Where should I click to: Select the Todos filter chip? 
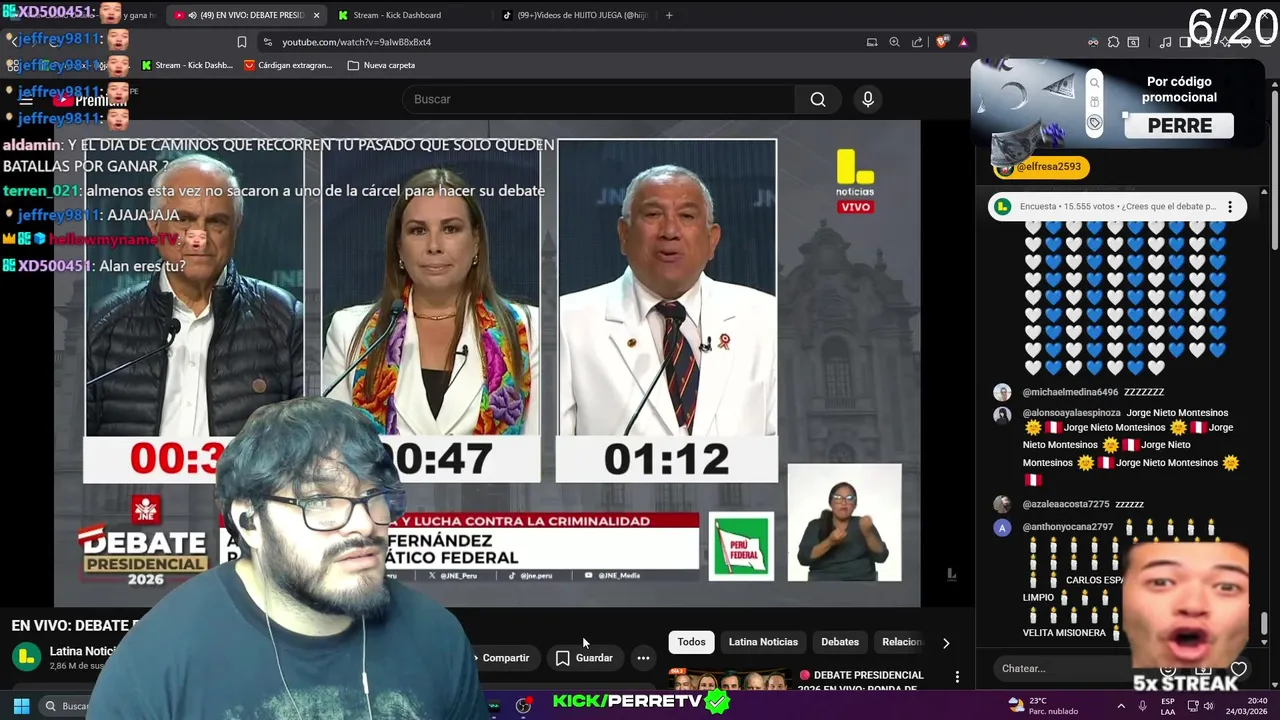[691, 642]
